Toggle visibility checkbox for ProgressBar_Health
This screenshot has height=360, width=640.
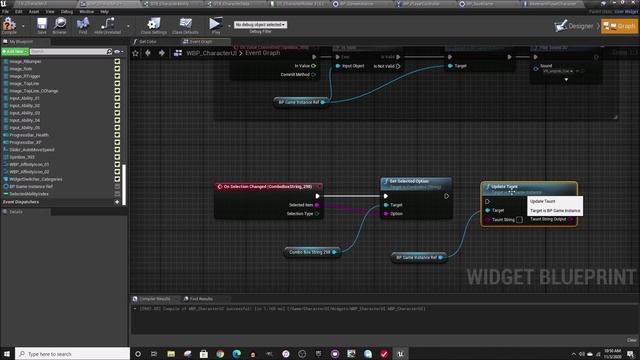coord(117,135)
